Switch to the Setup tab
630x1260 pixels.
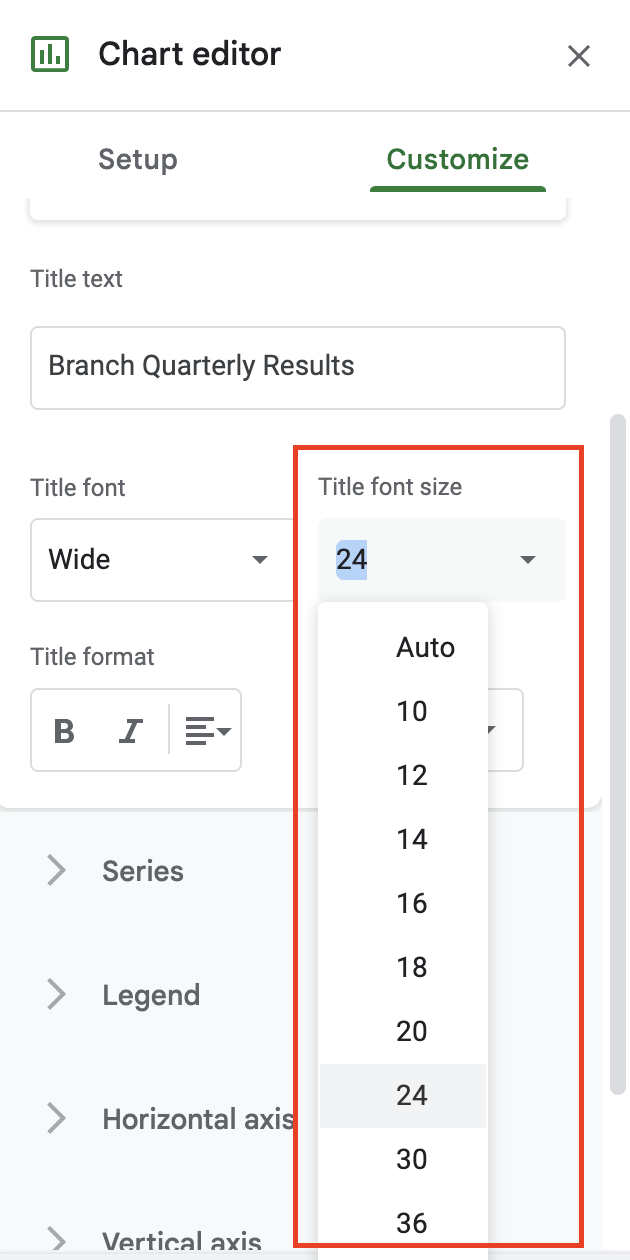coord(138,160)
